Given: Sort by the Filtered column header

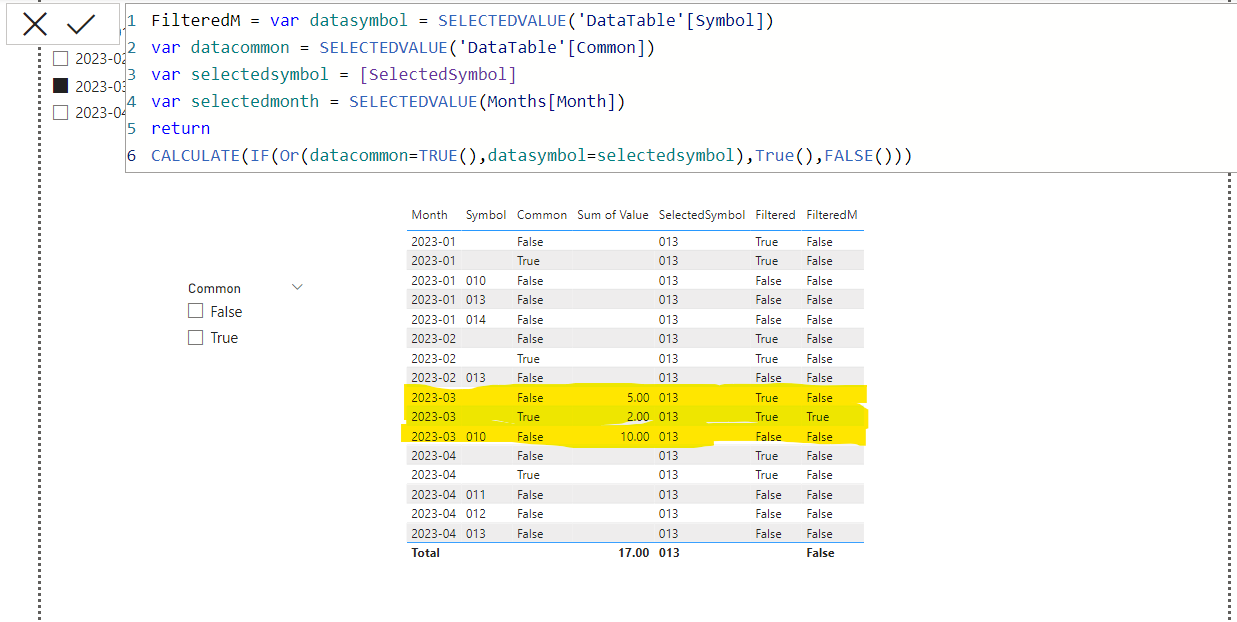Looking at the screenshot, I should click(x=775, y=215).
